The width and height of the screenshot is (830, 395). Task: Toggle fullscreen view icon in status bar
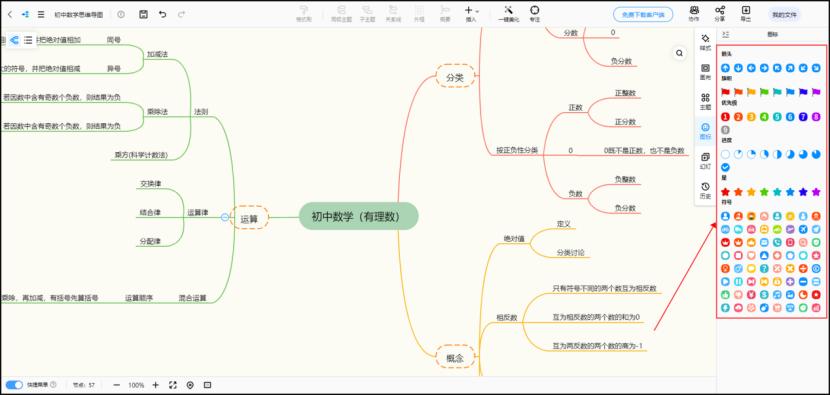point(173,385)
